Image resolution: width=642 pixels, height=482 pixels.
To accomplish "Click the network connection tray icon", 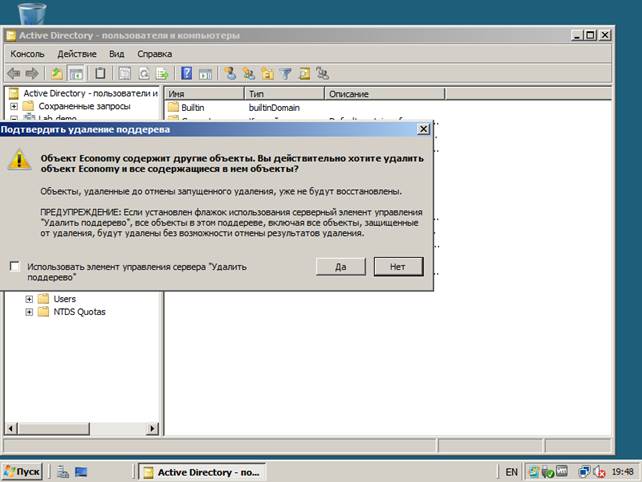I will [x=584, y=472].
